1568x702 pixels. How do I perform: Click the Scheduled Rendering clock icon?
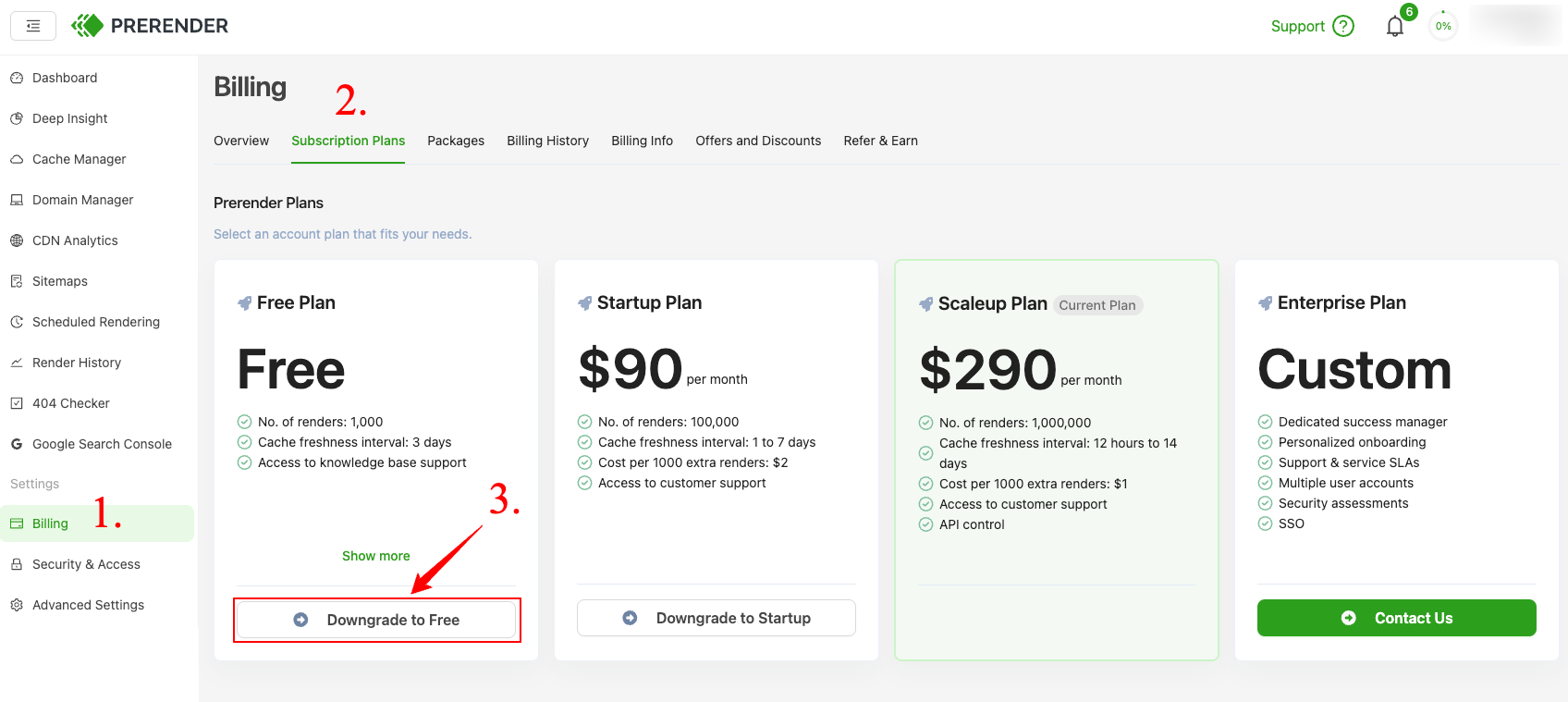click(x=17, y=322)
